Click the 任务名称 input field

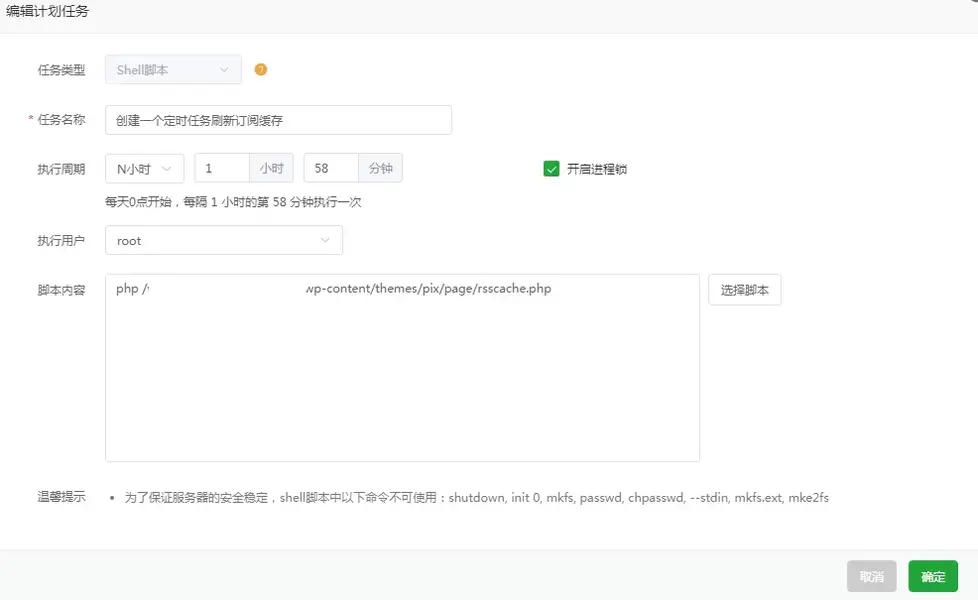(x=278, y=120)
